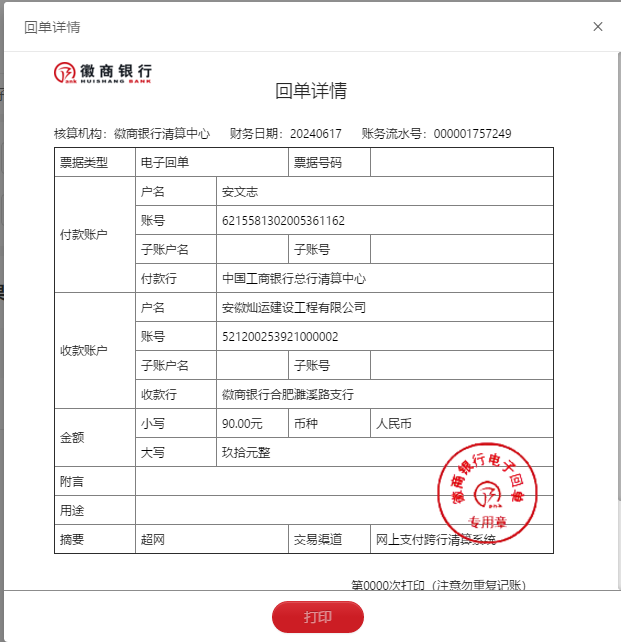Click the red 打印 print button
This screenshot has height=642, width=621.
click(317, 617)
